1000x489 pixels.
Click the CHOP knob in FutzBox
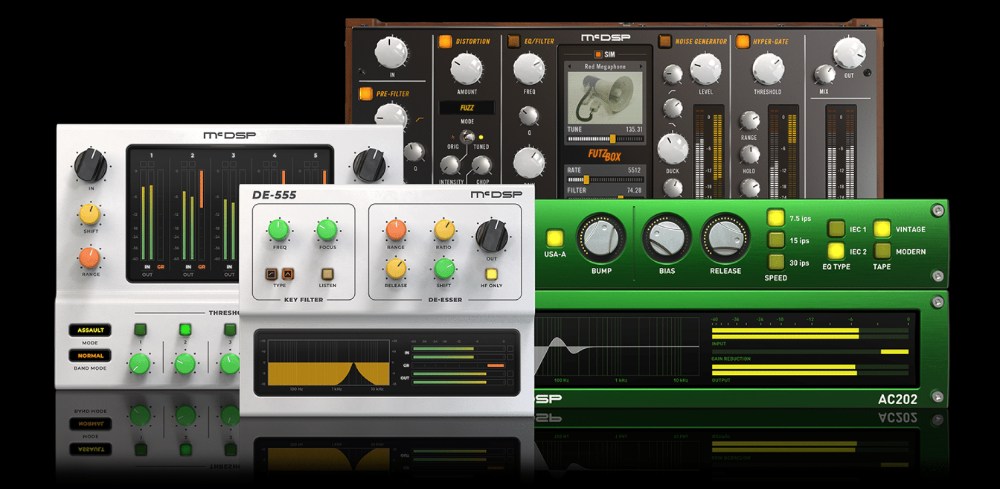(x=482, y=165)
